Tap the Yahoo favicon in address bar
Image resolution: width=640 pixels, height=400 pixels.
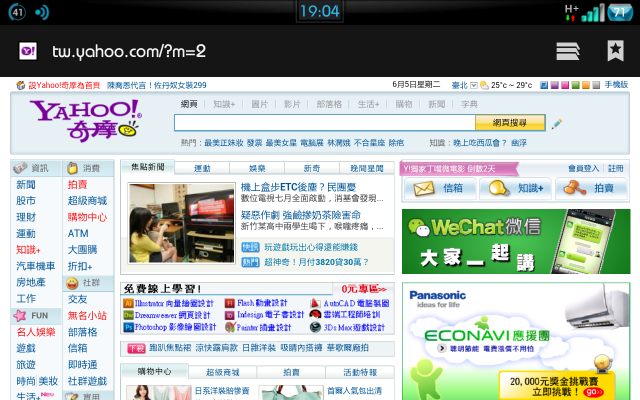(28, 51)
